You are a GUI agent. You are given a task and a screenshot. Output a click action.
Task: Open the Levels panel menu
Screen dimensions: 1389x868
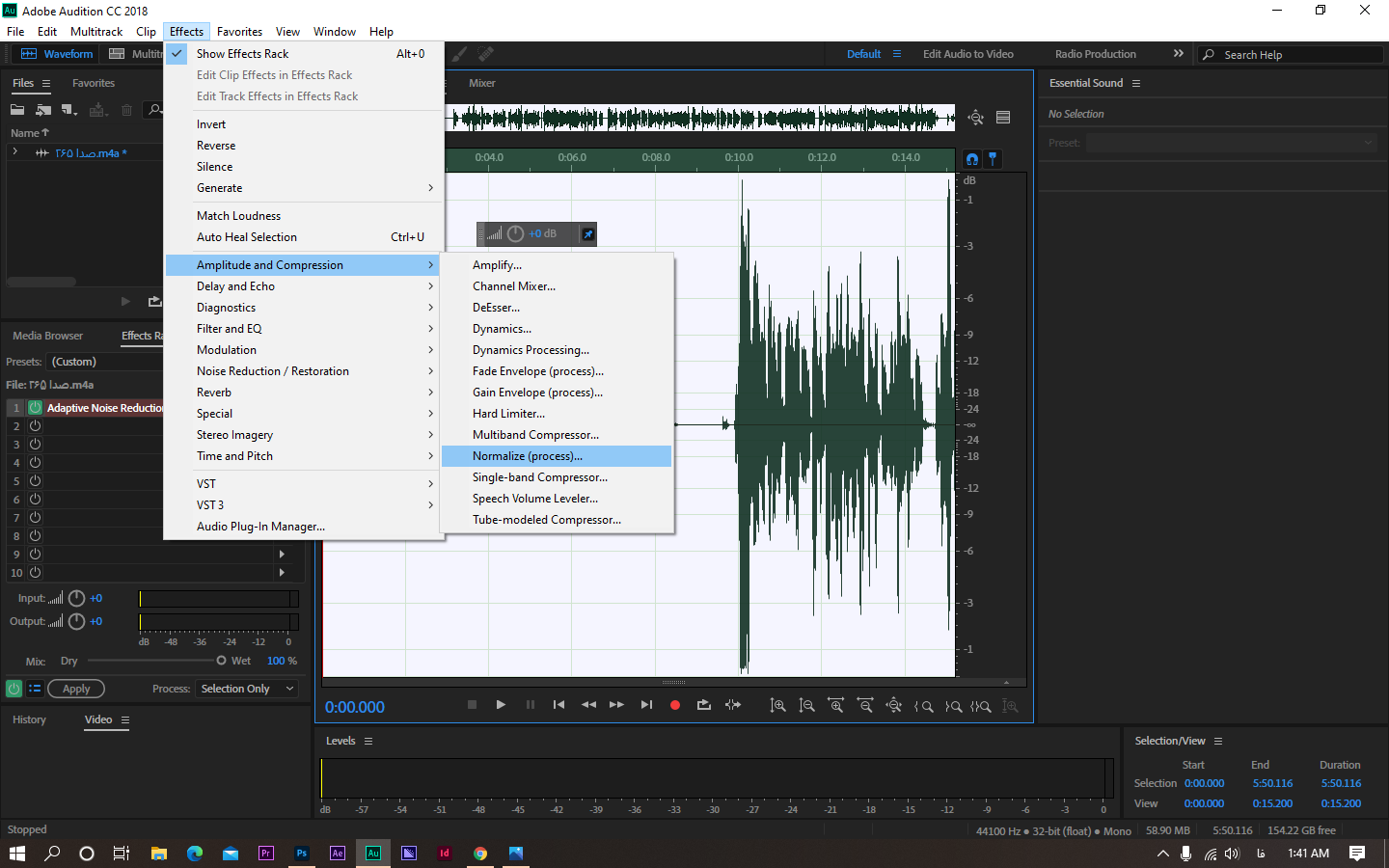[368, 742]
